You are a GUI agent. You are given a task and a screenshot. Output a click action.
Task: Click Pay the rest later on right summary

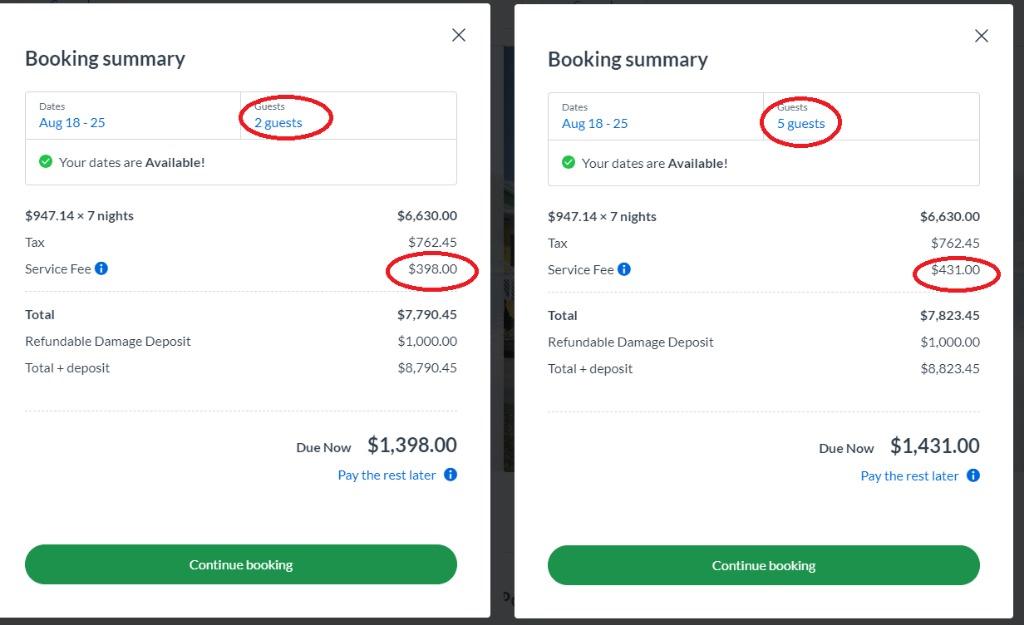908,476
